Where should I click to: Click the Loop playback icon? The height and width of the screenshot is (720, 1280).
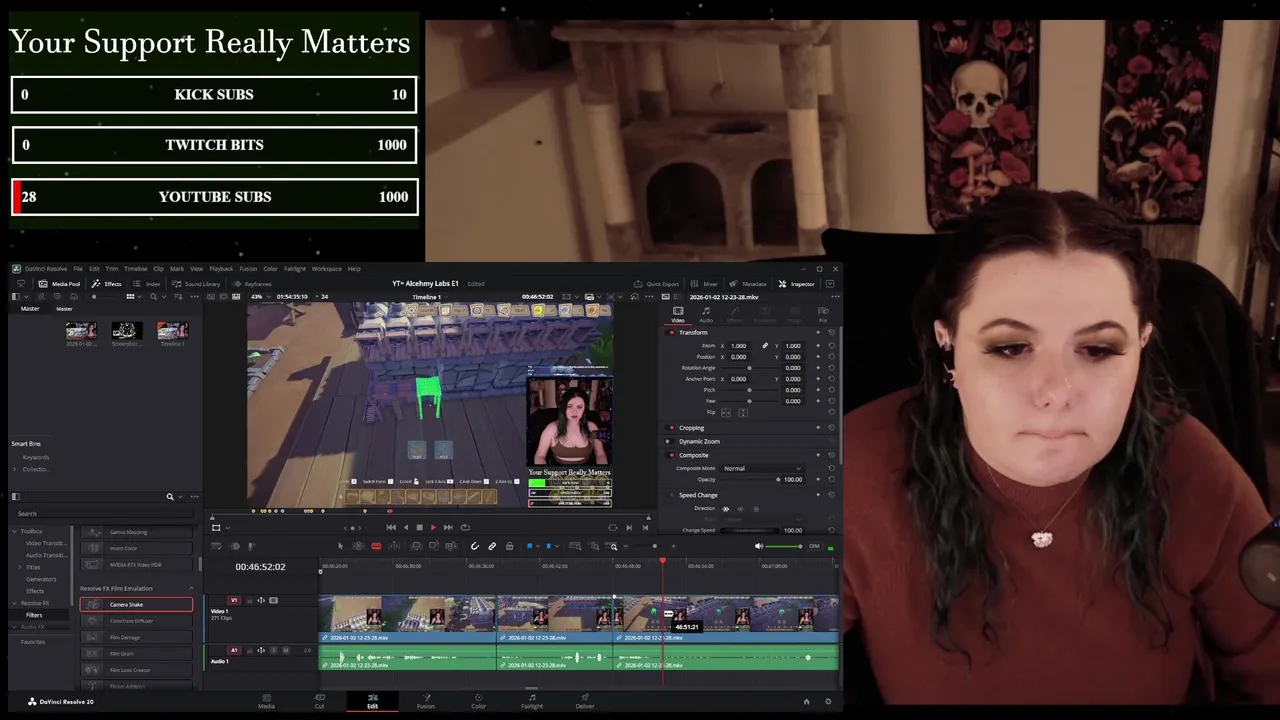coord(465,527)
